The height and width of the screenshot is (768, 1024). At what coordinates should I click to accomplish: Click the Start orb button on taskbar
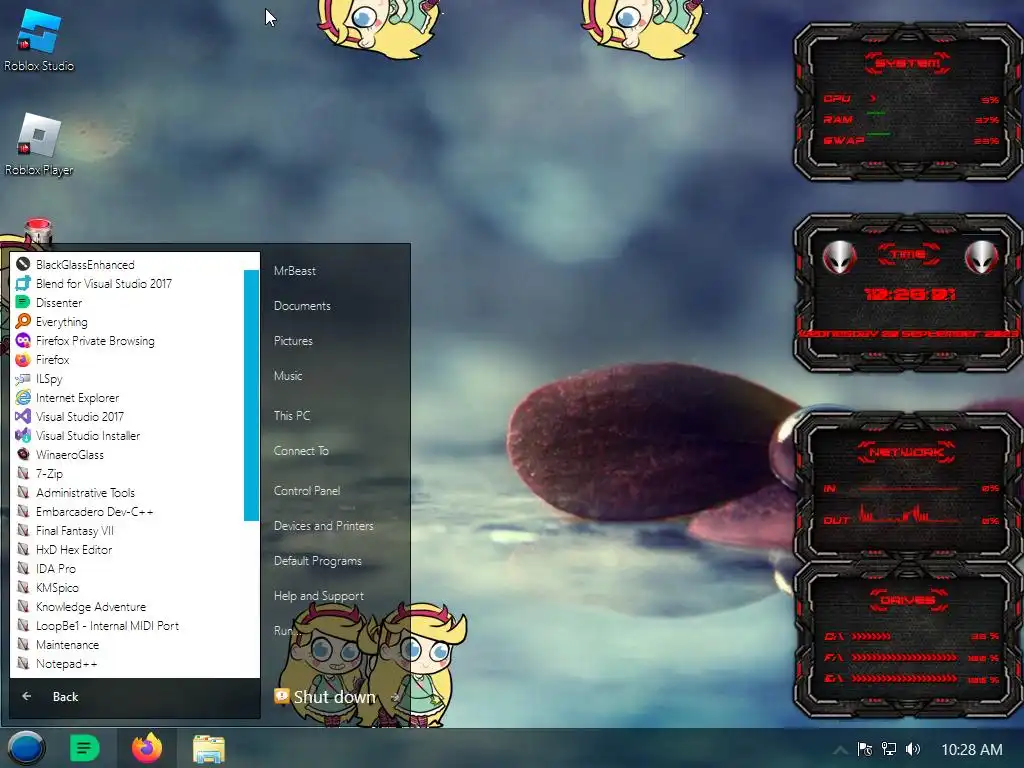(26, 748)
